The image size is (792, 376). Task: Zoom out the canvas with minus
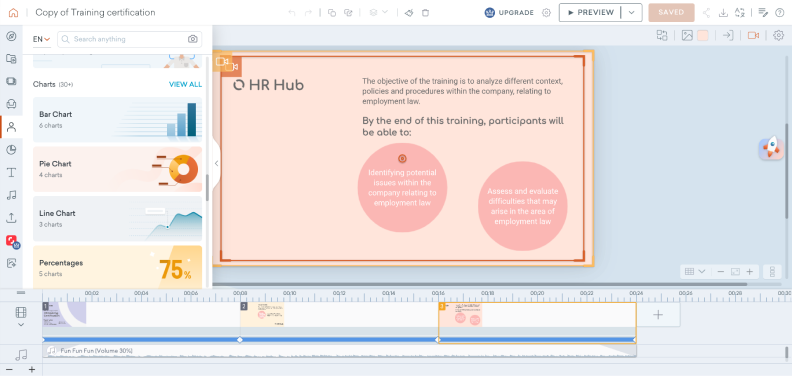pos(721,272)
